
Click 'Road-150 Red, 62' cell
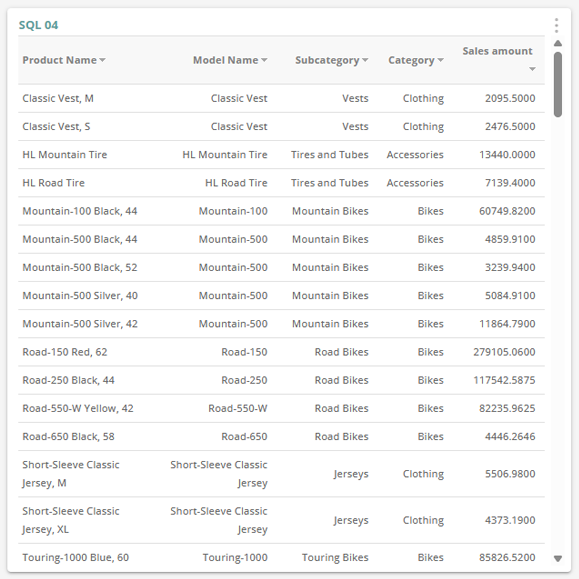65,352
